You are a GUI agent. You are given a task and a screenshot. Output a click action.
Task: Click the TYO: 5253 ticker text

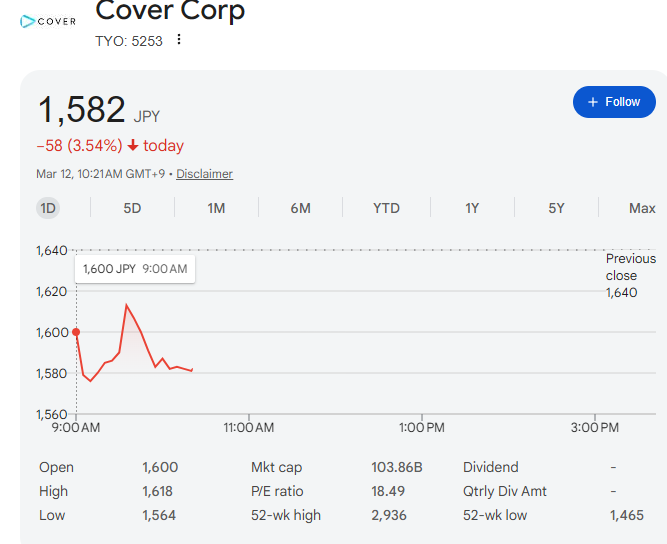point(129,41)
